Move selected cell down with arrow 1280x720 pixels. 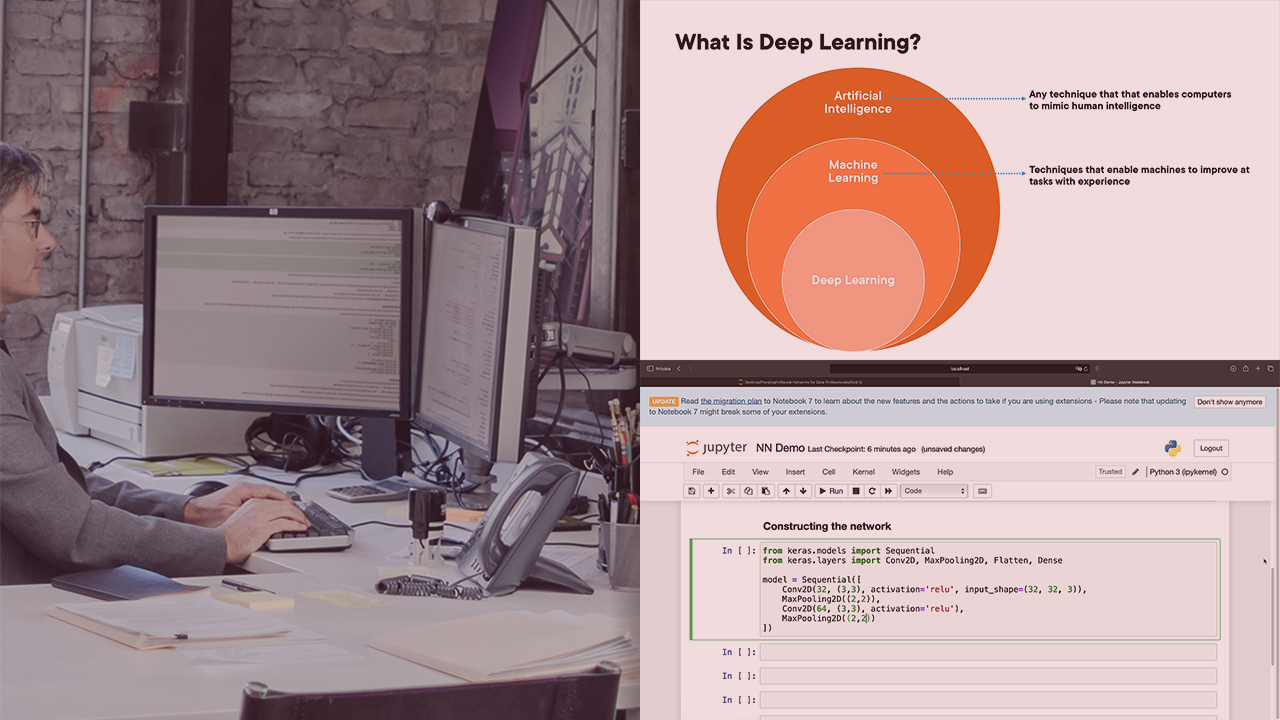(x=803, y=491)
